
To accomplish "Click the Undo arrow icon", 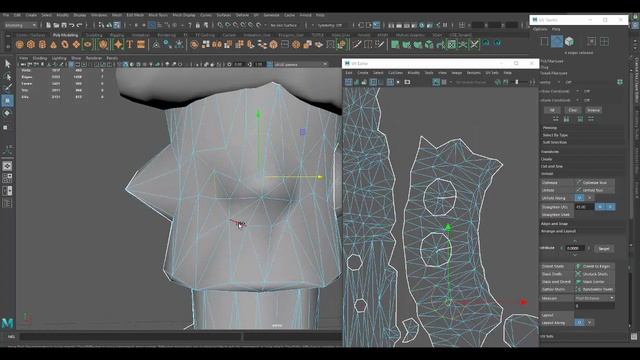I will click(x=71, y=25).
